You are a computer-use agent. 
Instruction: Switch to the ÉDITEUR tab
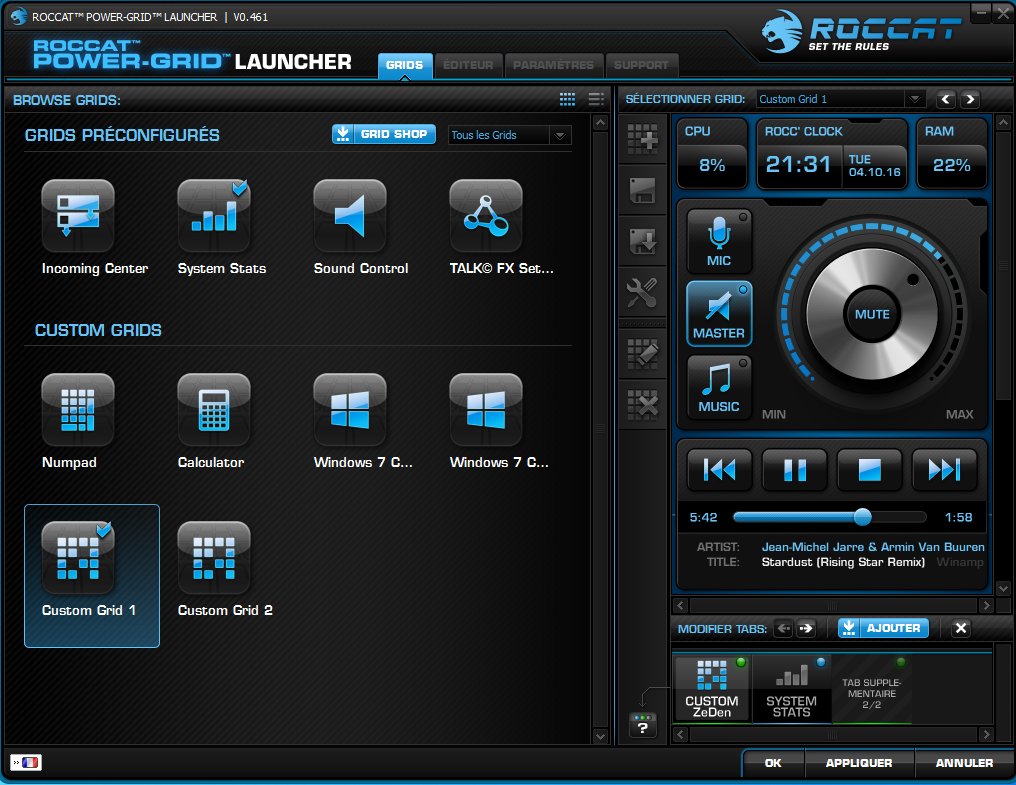tap(468, 66)
